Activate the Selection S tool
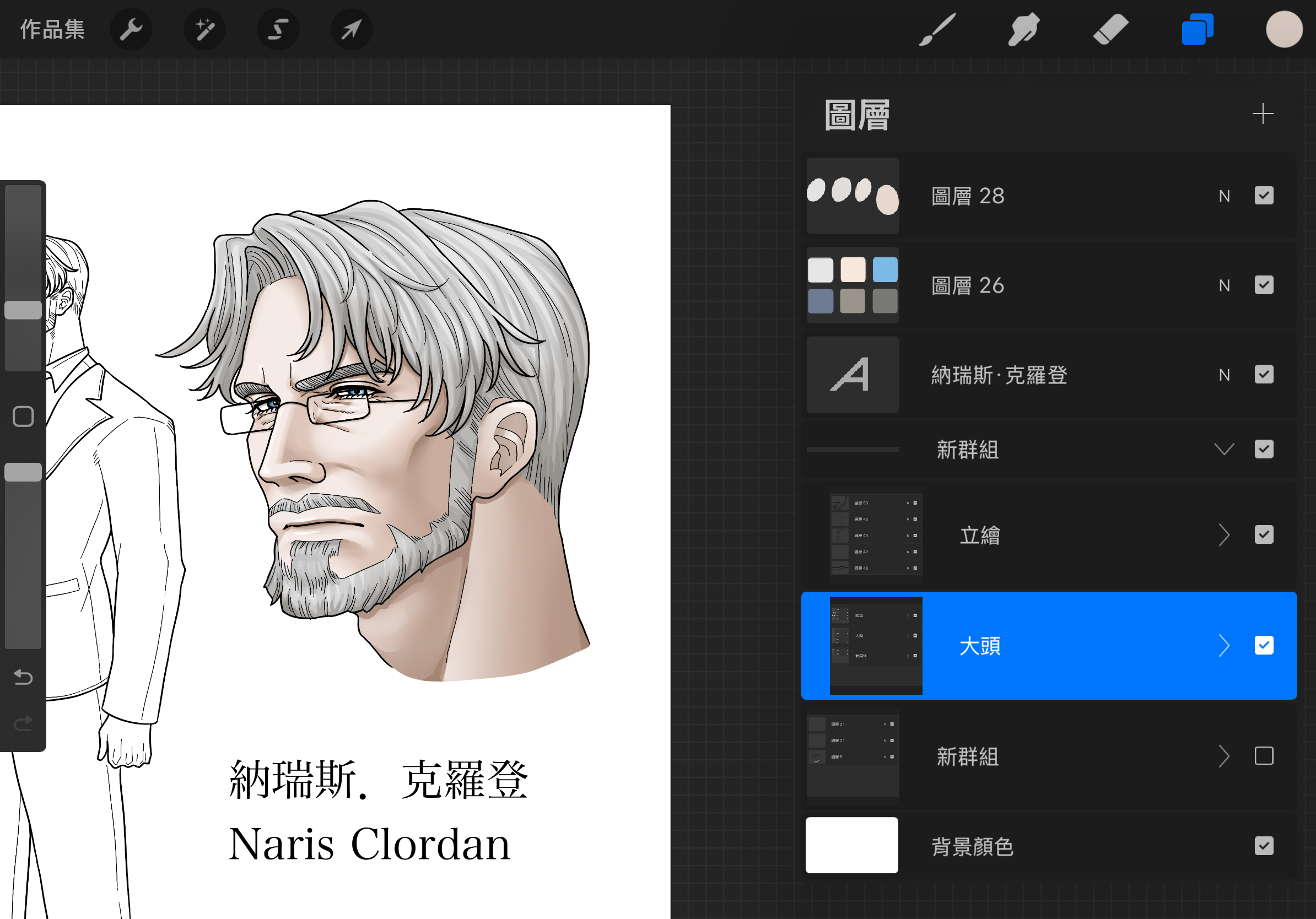This screenshot has width=1316, height=919. pos(278,29)
